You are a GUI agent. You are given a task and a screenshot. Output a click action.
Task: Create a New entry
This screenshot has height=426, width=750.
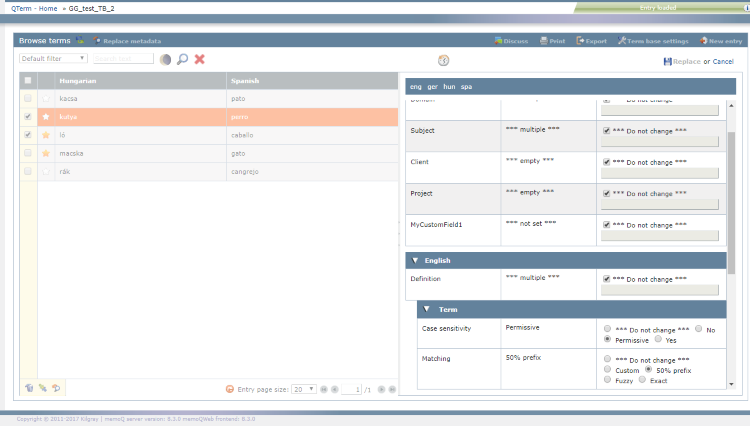720,41
